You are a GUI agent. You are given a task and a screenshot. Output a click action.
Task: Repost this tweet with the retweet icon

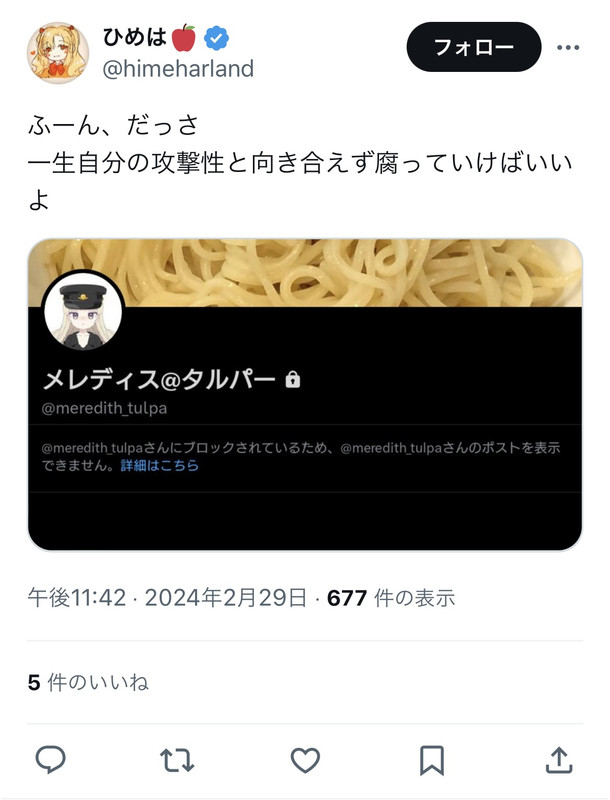(177, 760)
